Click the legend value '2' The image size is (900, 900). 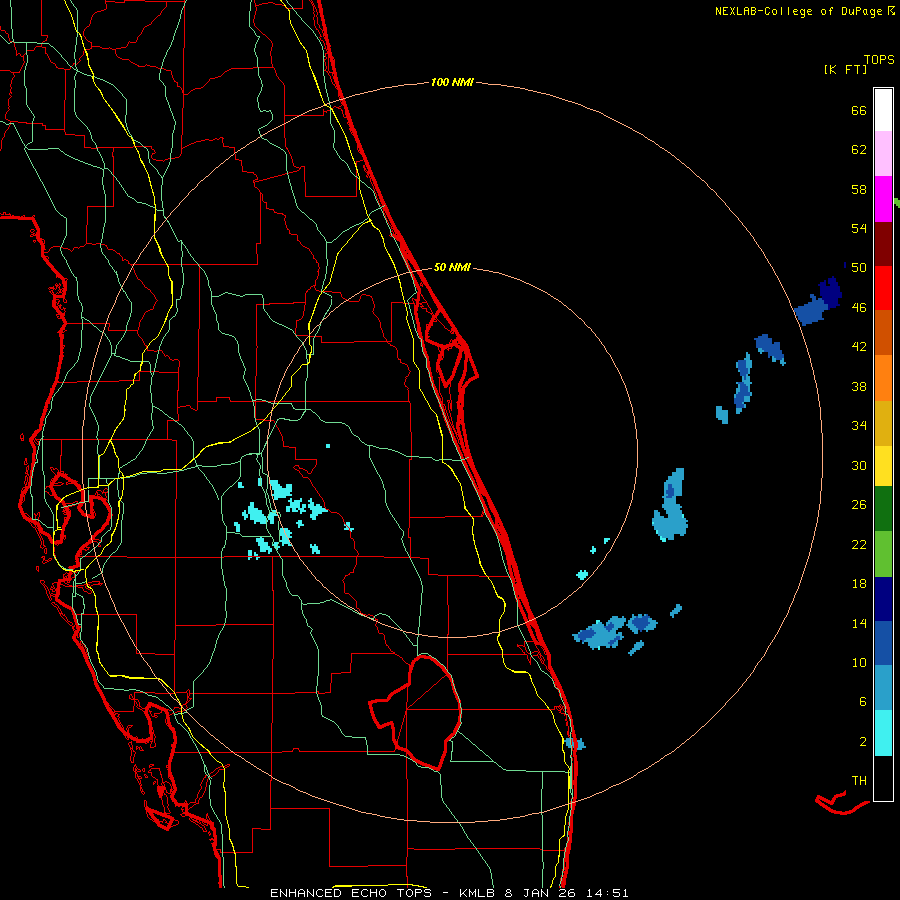863,742
